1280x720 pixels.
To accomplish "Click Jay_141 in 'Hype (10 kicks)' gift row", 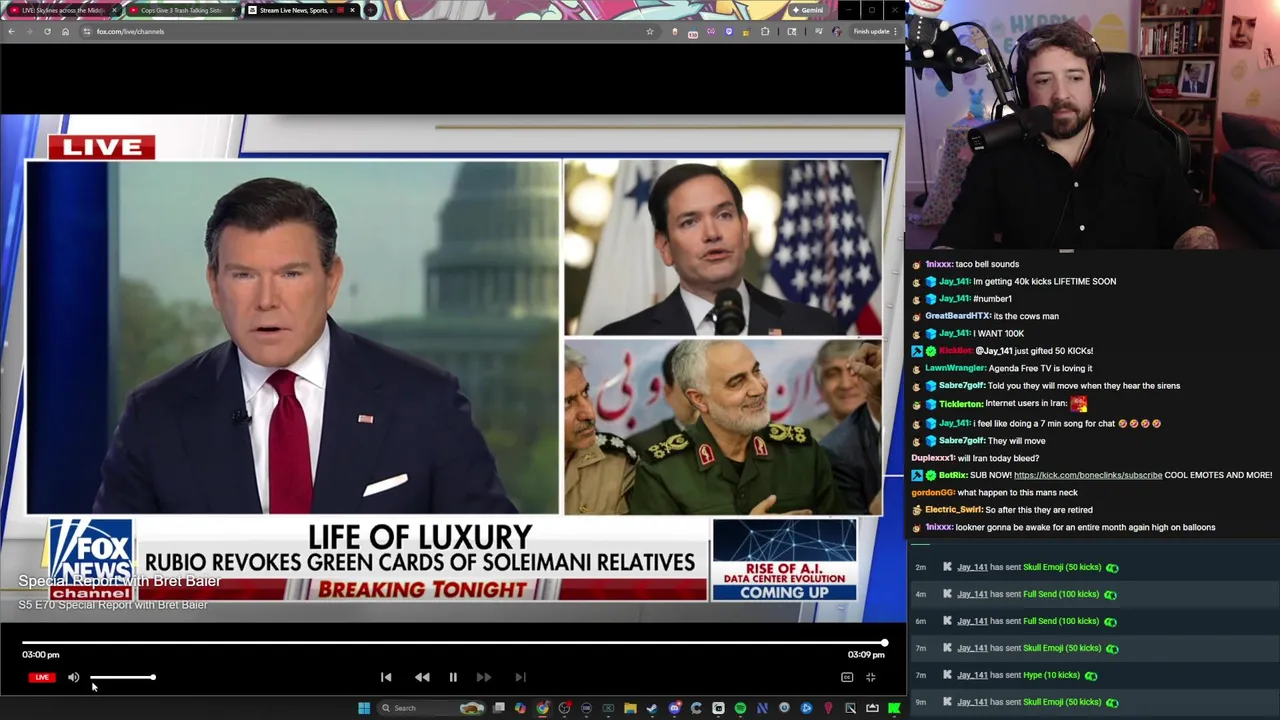I will coord(972,675).
